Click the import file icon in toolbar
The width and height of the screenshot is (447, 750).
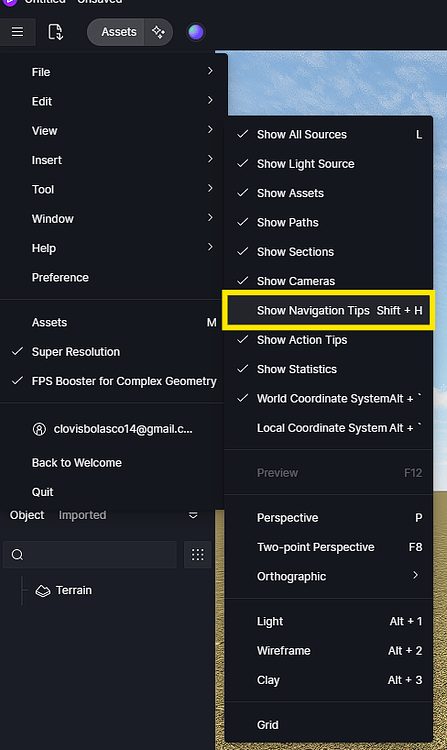(55, 32)
